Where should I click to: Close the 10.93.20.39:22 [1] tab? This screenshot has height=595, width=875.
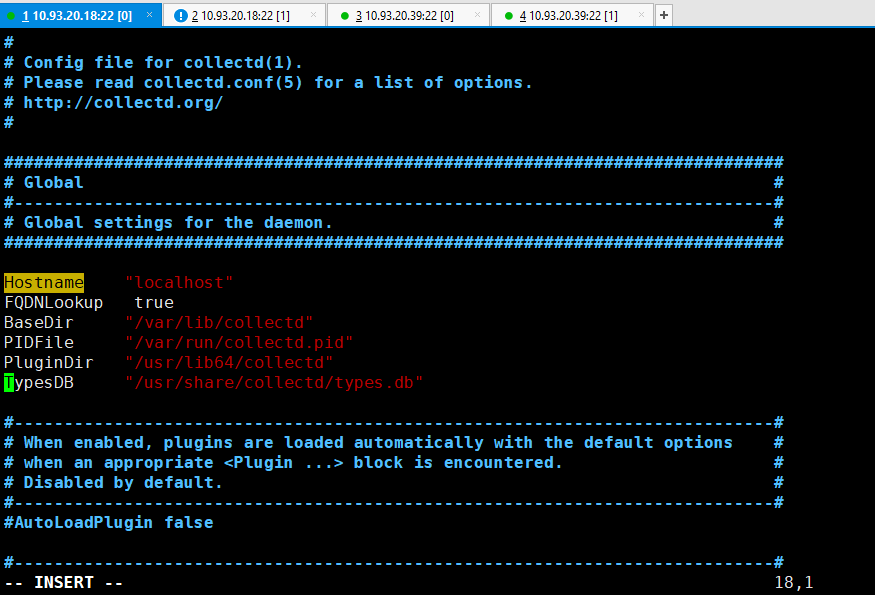(640, 16)
